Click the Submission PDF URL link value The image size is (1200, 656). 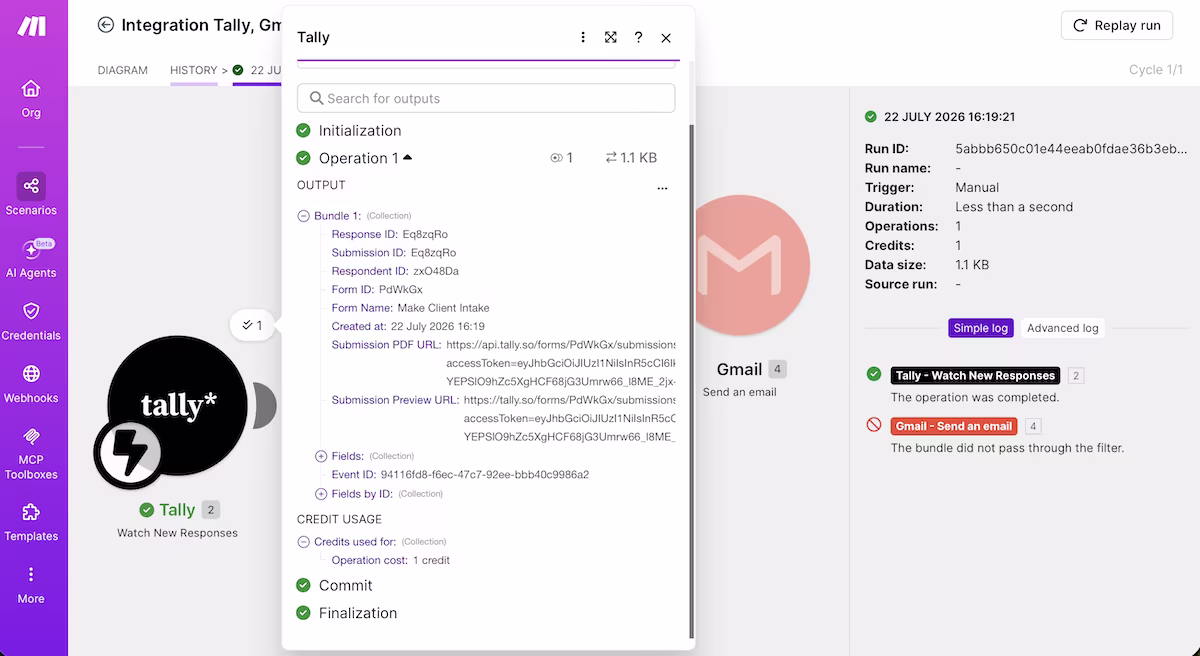[561, 363]
